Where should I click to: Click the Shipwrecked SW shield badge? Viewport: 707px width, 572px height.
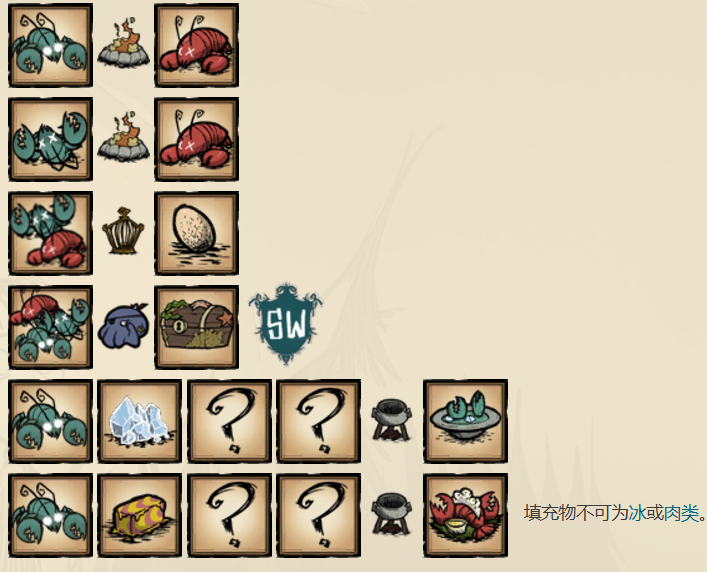[286, 323]
